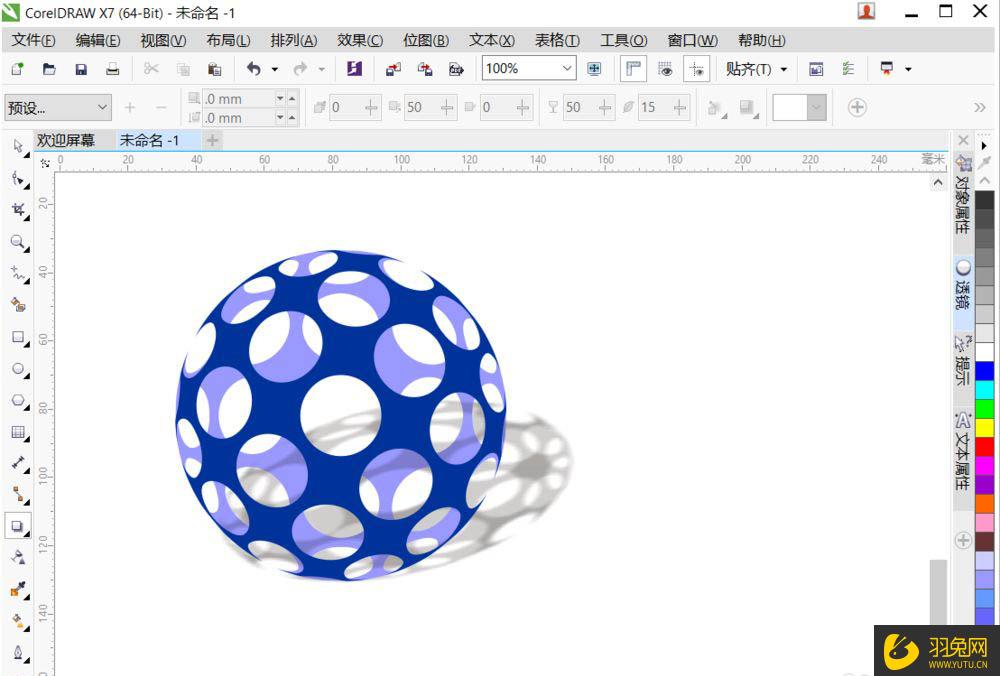Select the Rectangle tool
Image resolution: width=1000 pixels, height=676 pixels.
click(x=18, y=337)
